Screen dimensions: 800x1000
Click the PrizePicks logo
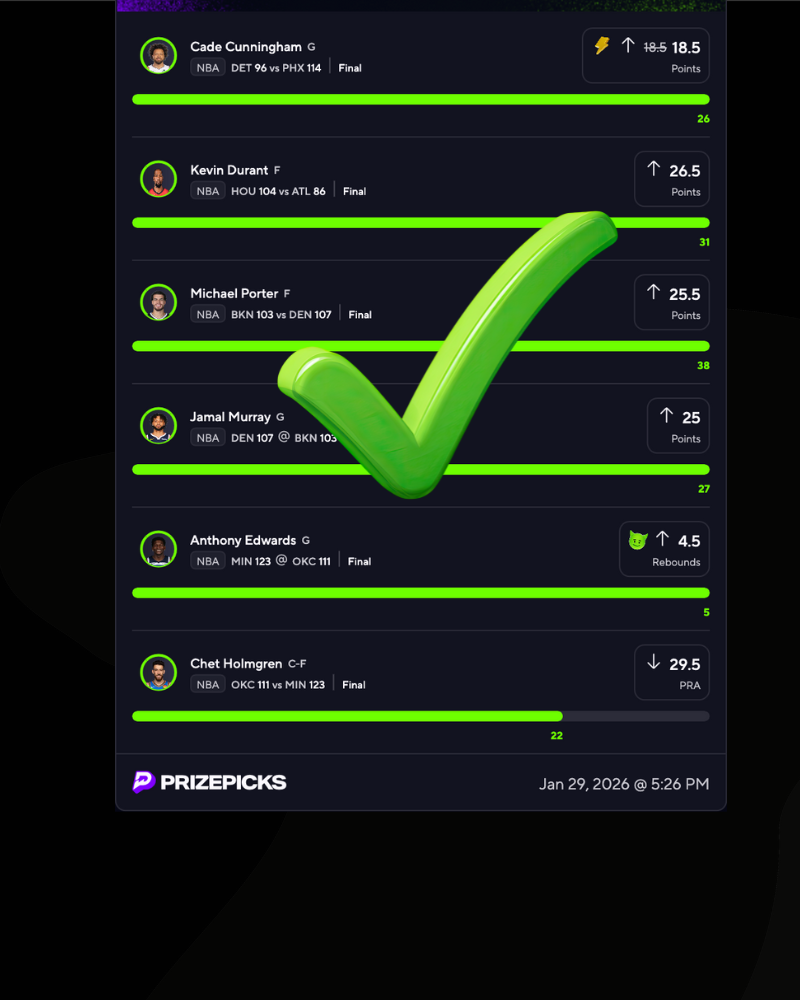(209, 782)
